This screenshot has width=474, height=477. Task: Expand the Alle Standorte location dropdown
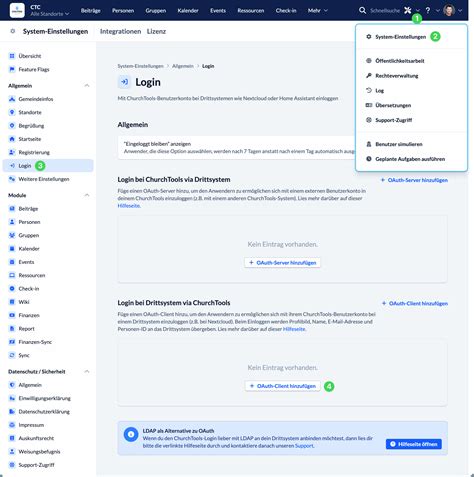point(50,14)
